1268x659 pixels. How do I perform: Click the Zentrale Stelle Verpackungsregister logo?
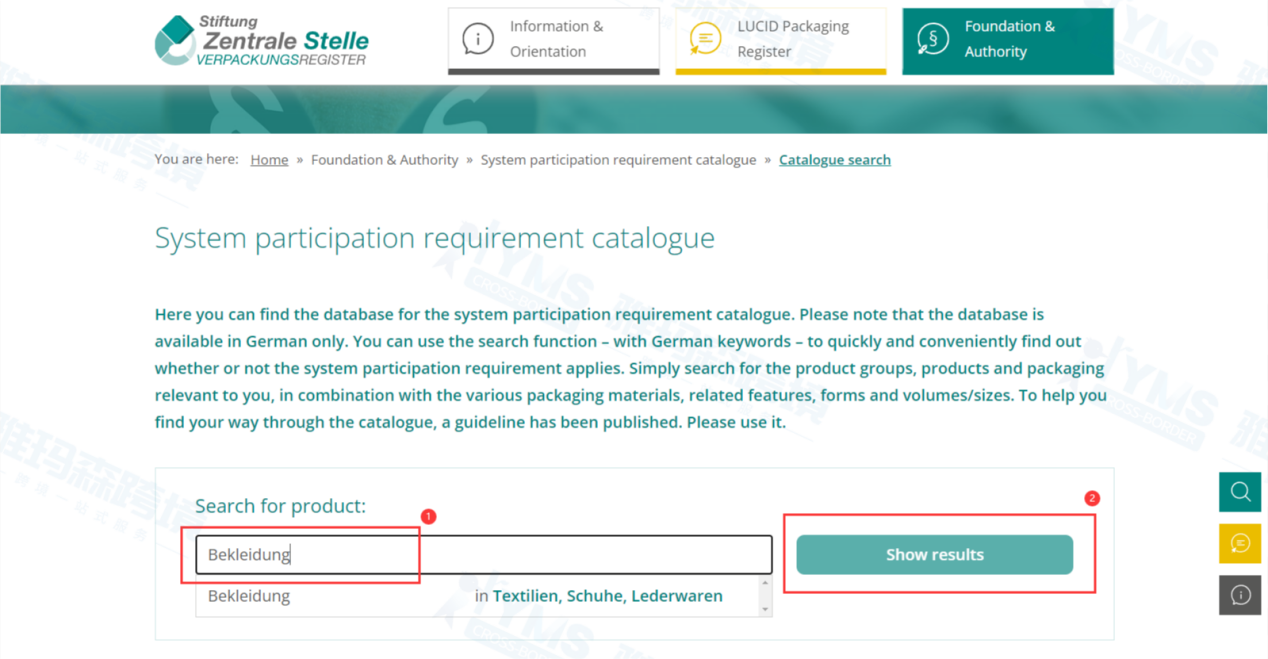coord(262,41)
